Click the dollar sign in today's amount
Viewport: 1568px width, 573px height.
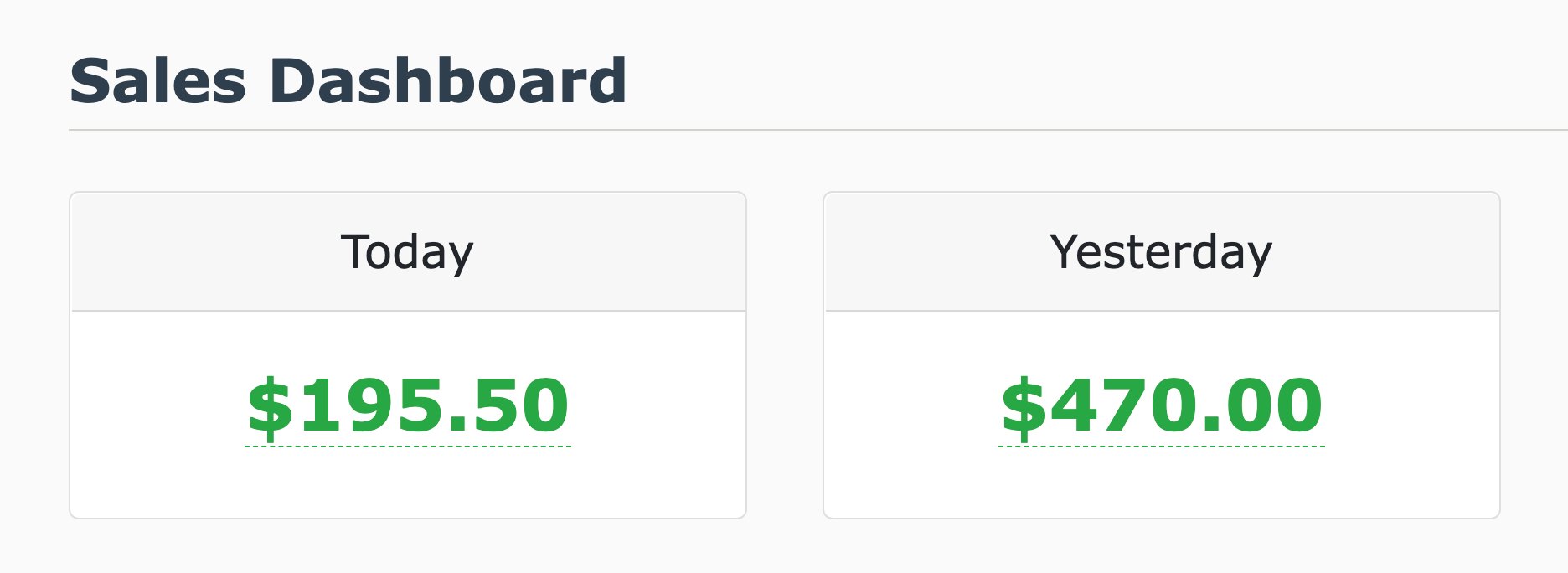(x=270, y=407)
